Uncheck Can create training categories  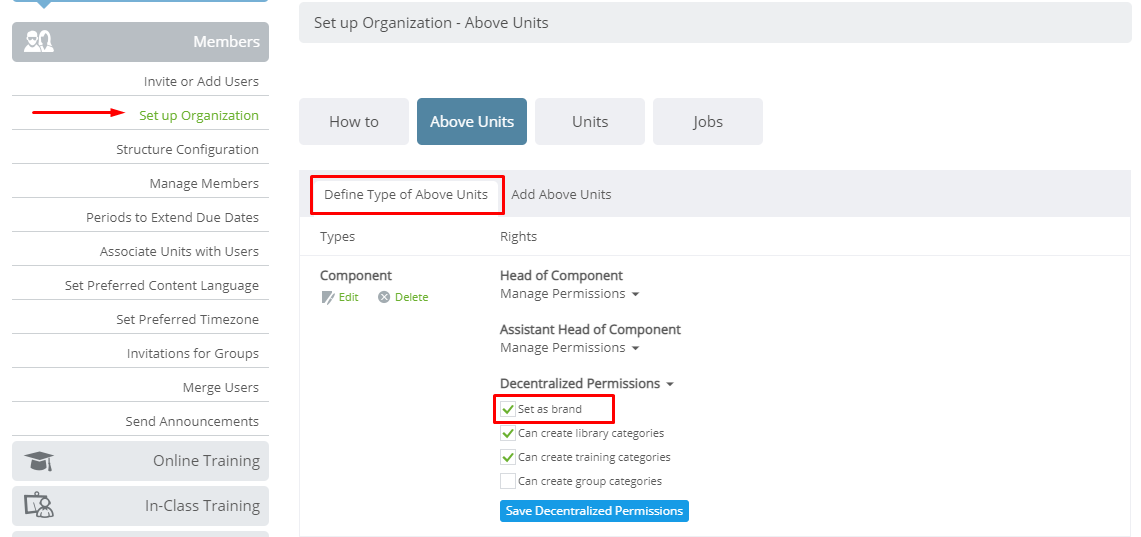(x=507, y=457)
